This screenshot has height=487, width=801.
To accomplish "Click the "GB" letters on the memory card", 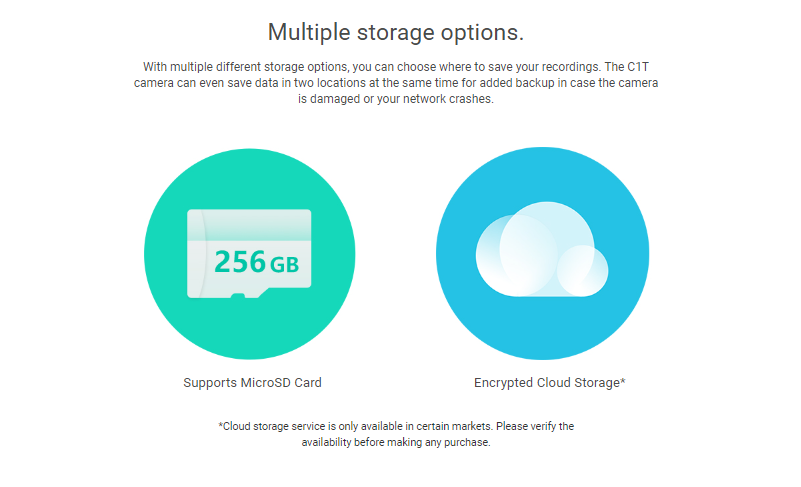I will point(284,265).
